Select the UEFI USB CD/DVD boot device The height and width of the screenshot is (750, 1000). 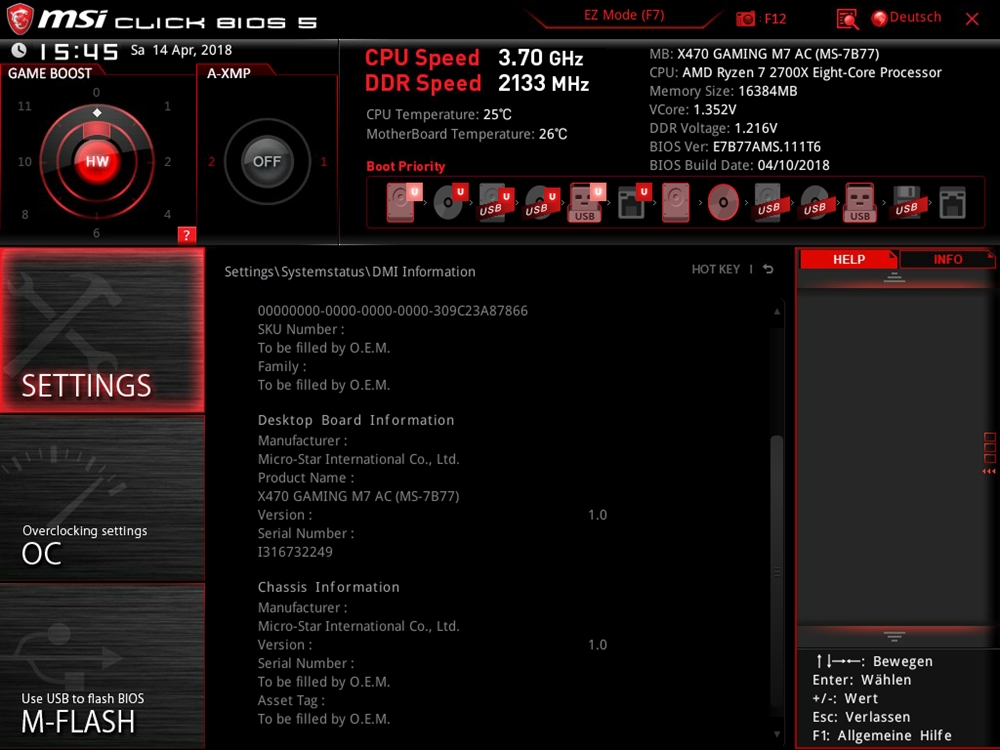[x=541, y=202]
